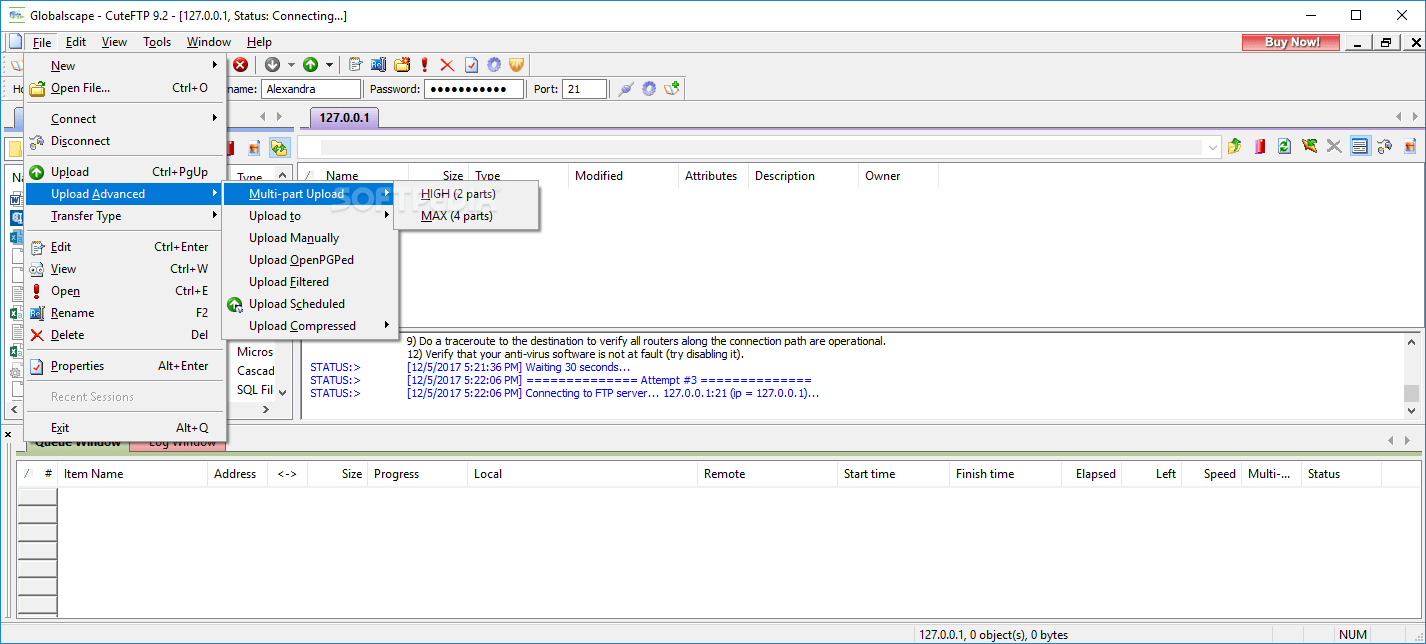Viewport: 1426px width, 644px height.
Task: Click the red X Delete toolbar icon
Action: (447, 65)
